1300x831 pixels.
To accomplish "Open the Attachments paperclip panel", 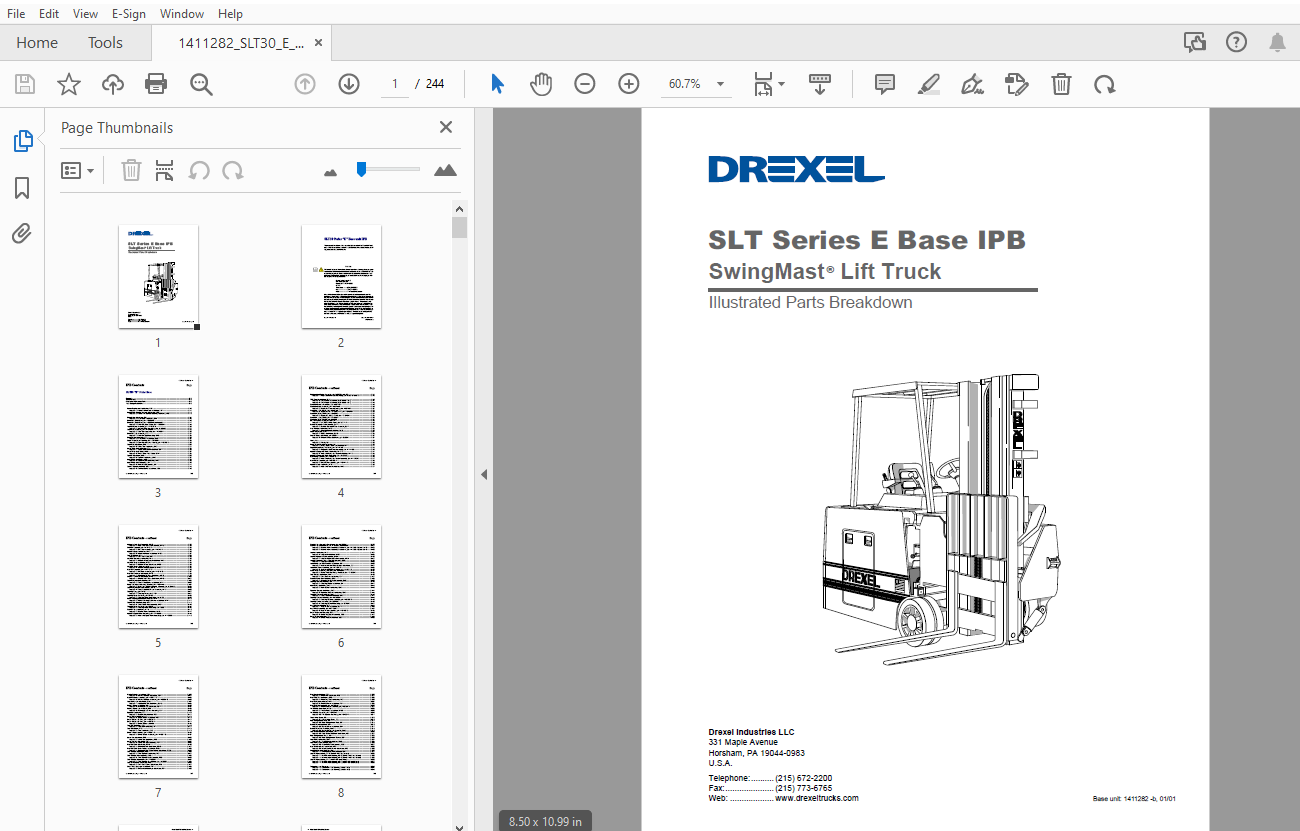I will (22, 234).
